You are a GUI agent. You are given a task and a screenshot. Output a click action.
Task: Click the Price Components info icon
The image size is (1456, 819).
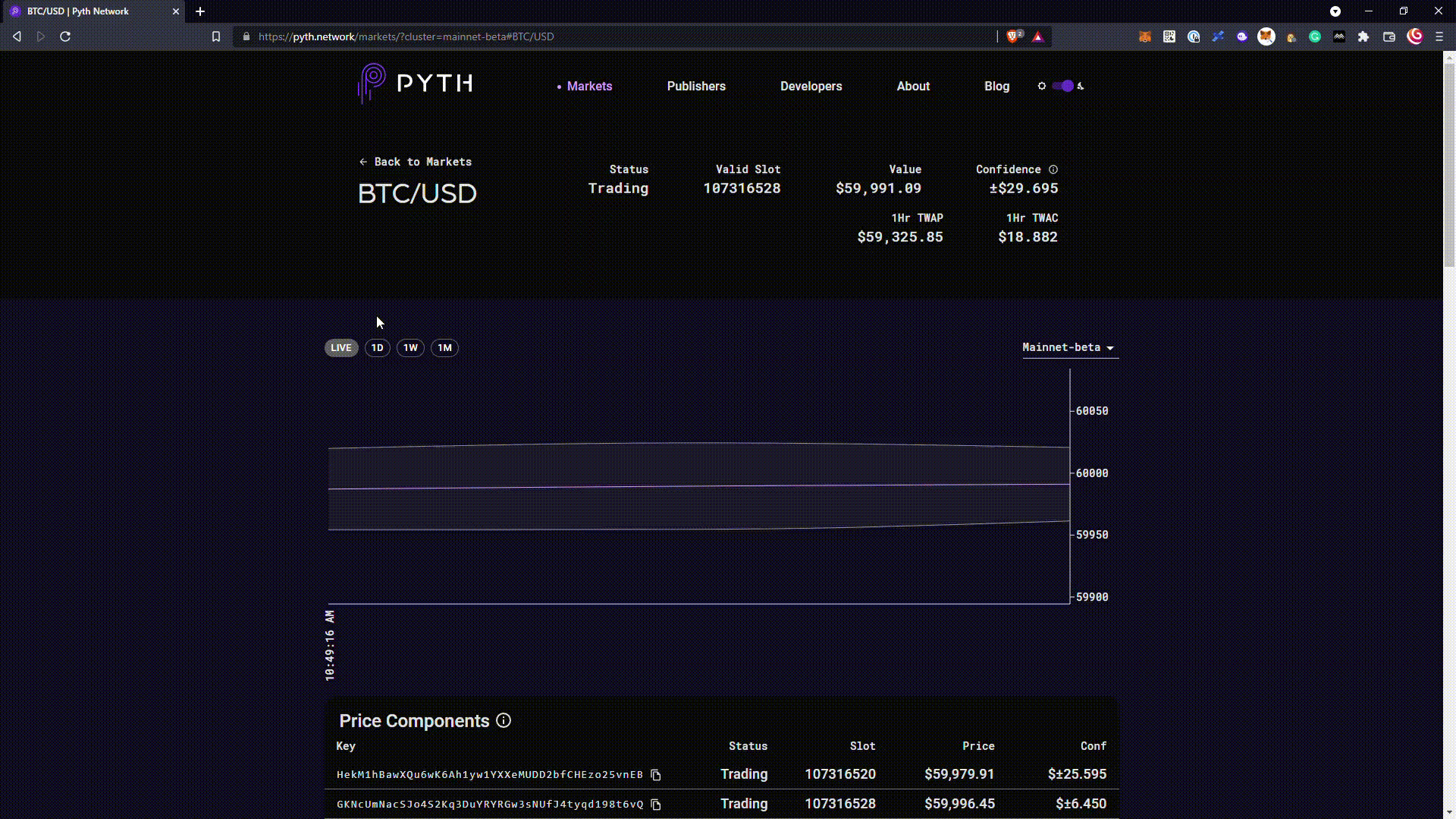point(504,720)
